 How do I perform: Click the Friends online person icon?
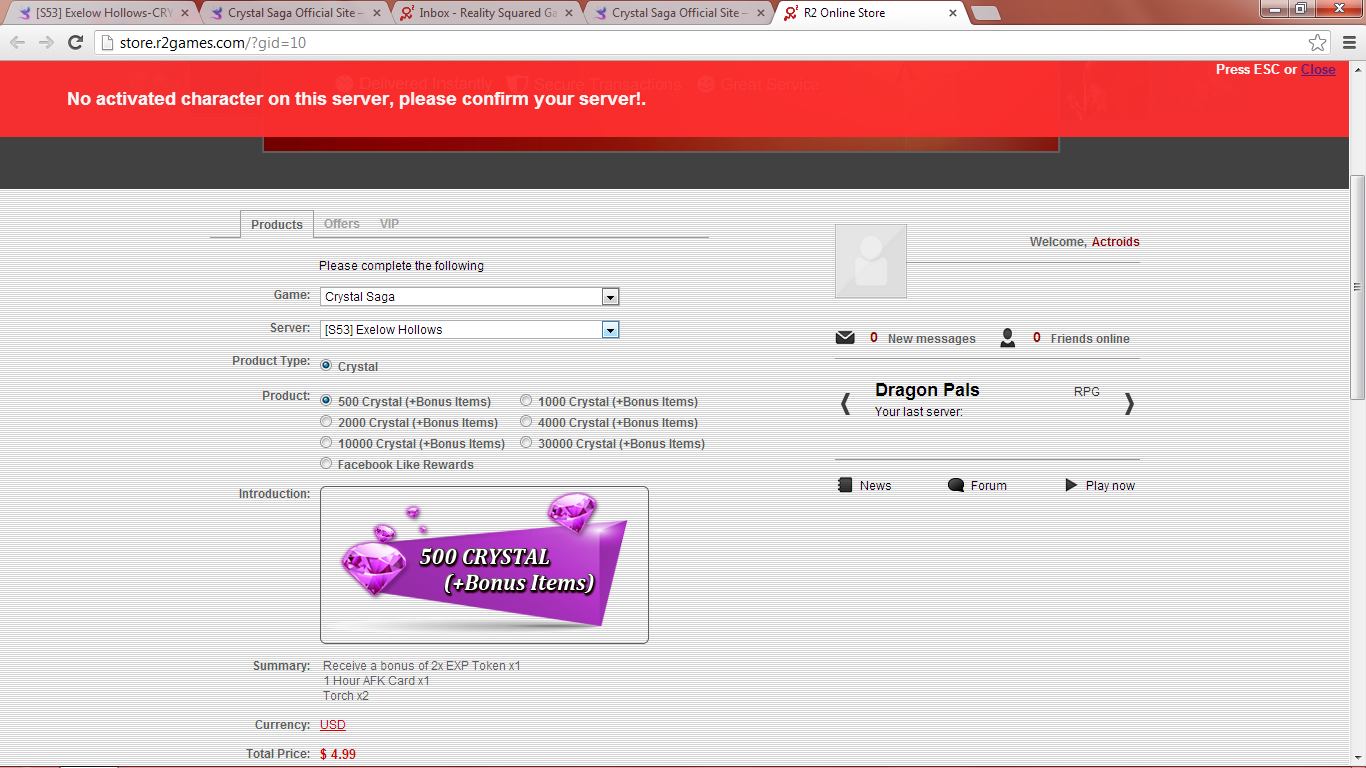click(1007, 338)
